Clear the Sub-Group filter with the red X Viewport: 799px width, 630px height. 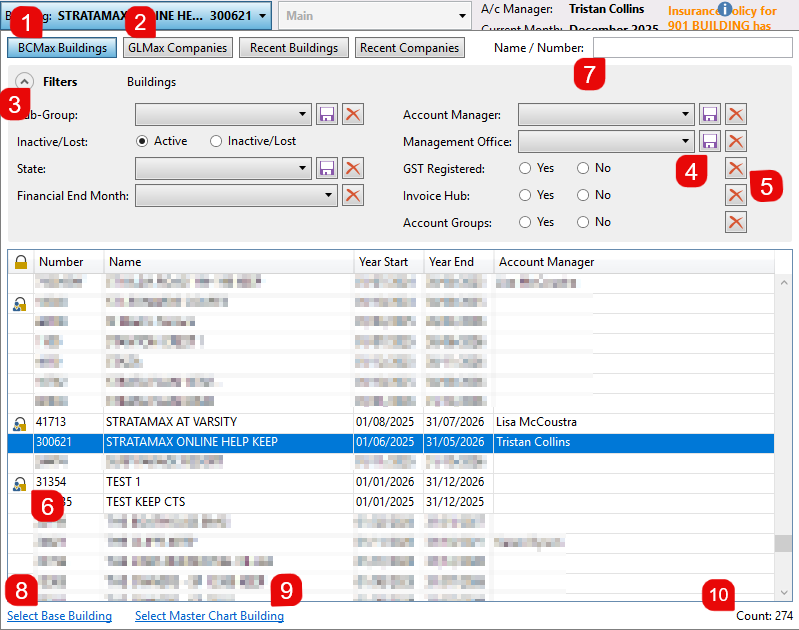(x=353, y=114)
